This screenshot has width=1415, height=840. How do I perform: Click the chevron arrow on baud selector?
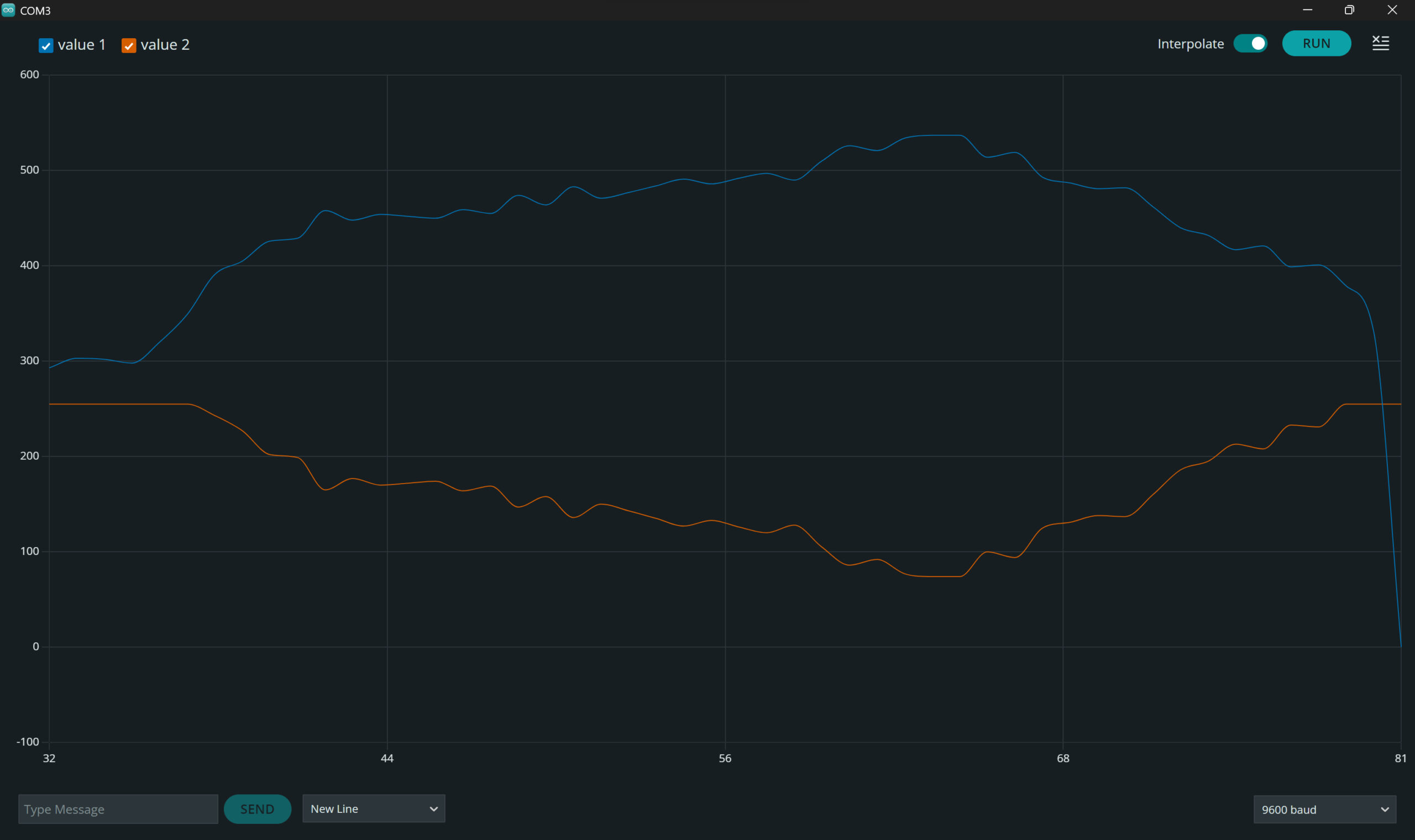tap(1385, 810)
